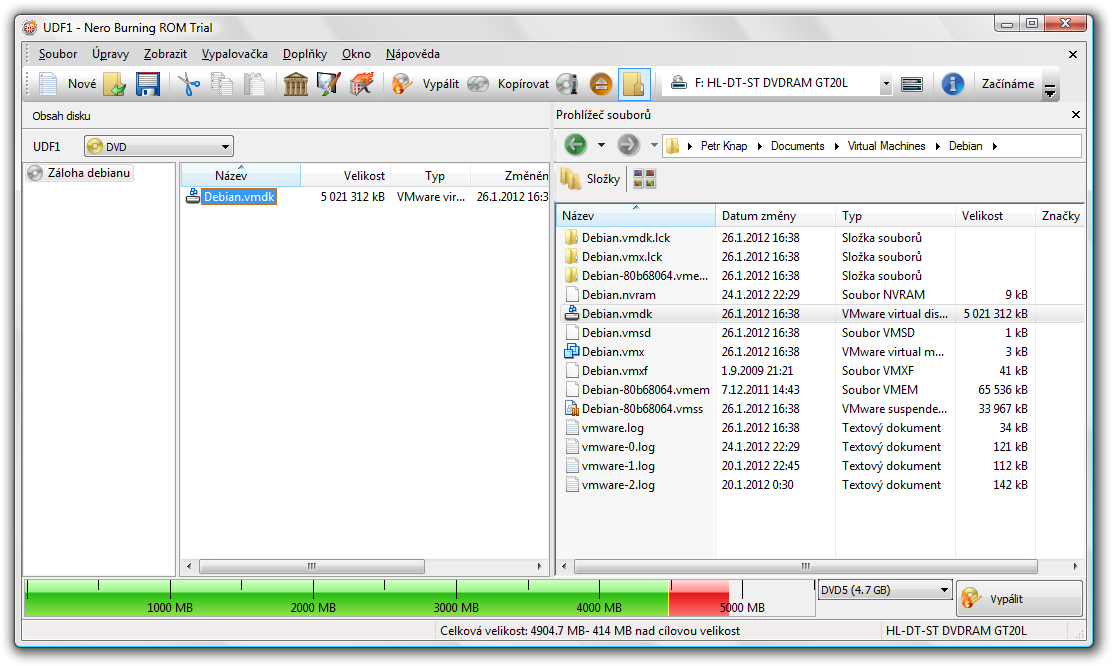Sort disc contents by Velikost column
The height and width of the screenshot is (666, 1112).
345,175
